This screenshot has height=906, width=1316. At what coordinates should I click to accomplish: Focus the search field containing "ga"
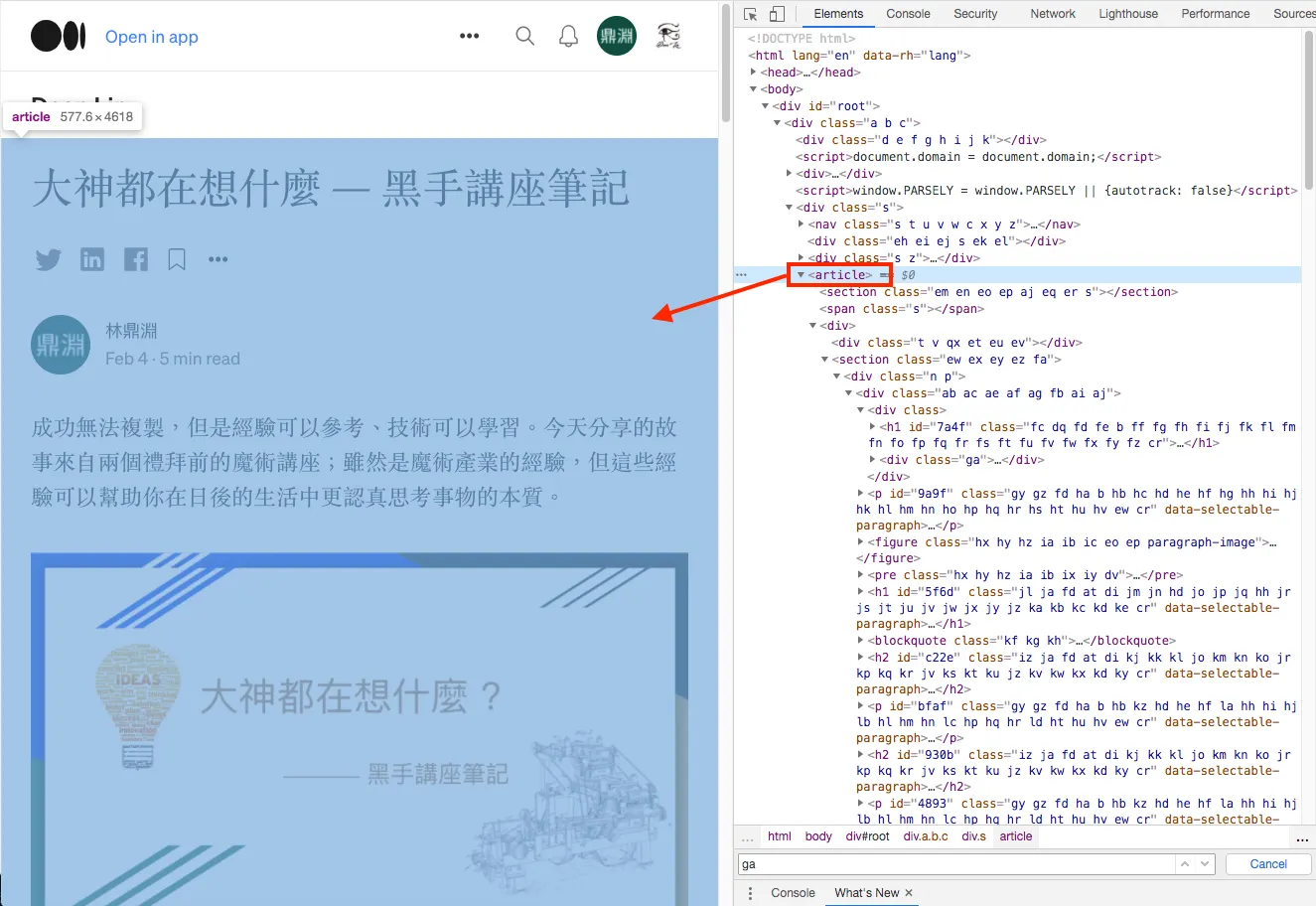pyautogui.click(x=956, y=864)
